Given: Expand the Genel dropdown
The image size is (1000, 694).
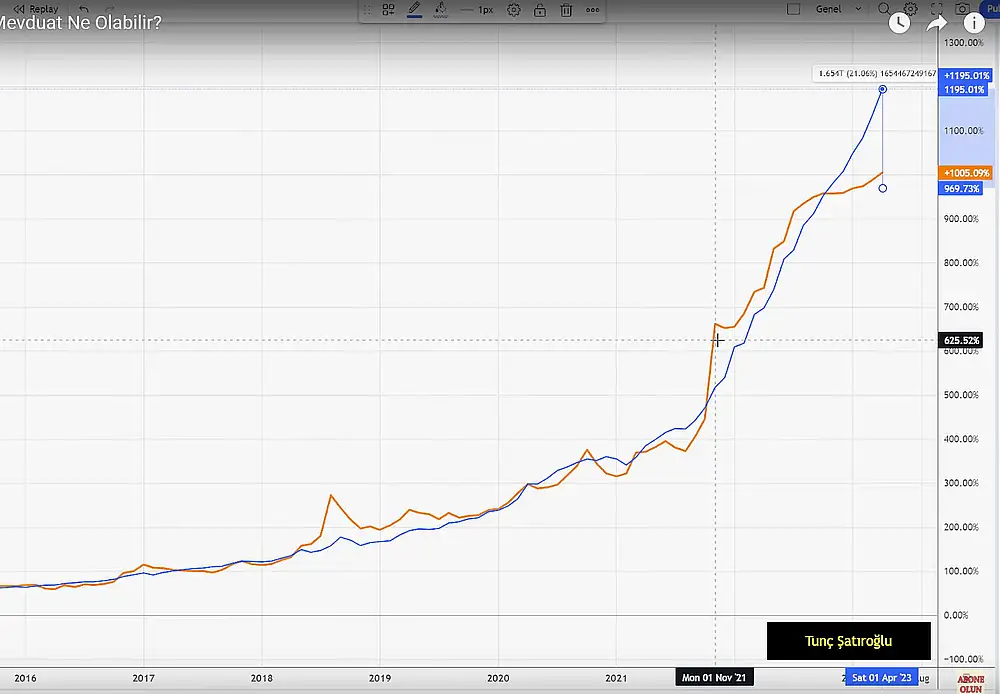Looking at the screenshot, I should 838,9.
